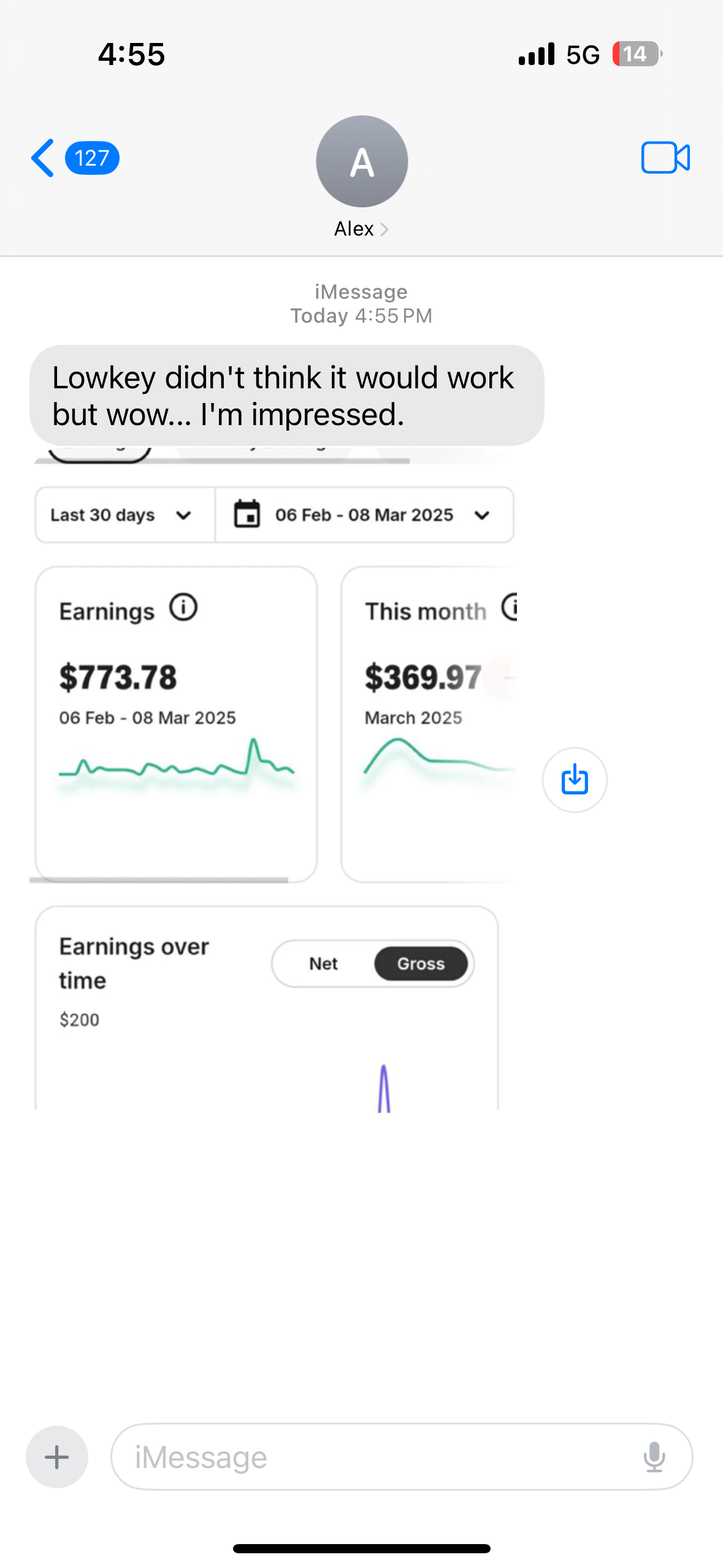Tap Alex's avatar circle
This screenshot has width=723, height=1568.
coord(362,161)
